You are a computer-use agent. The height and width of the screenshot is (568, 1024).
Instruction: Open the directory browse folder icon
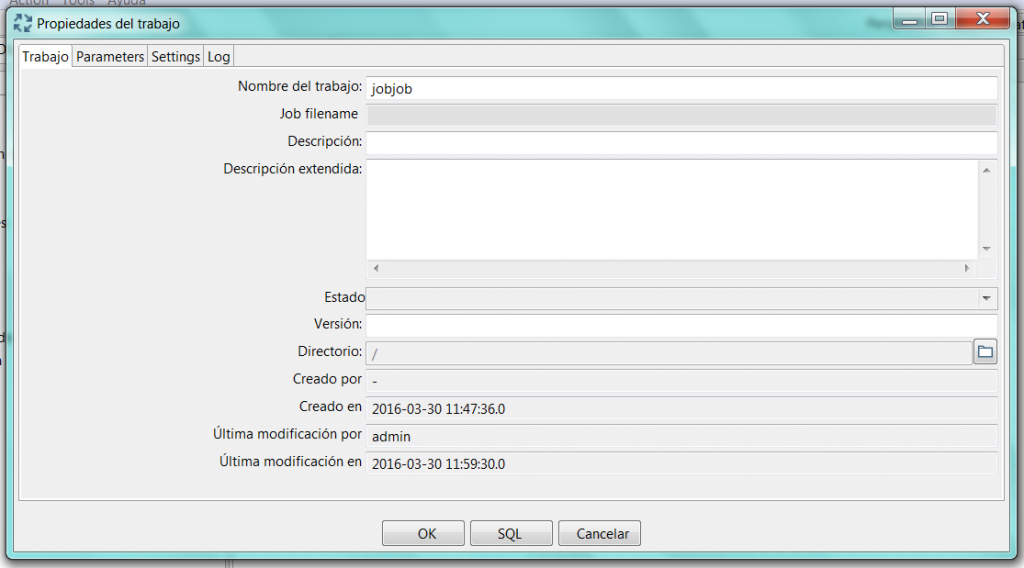pos(985,352)
